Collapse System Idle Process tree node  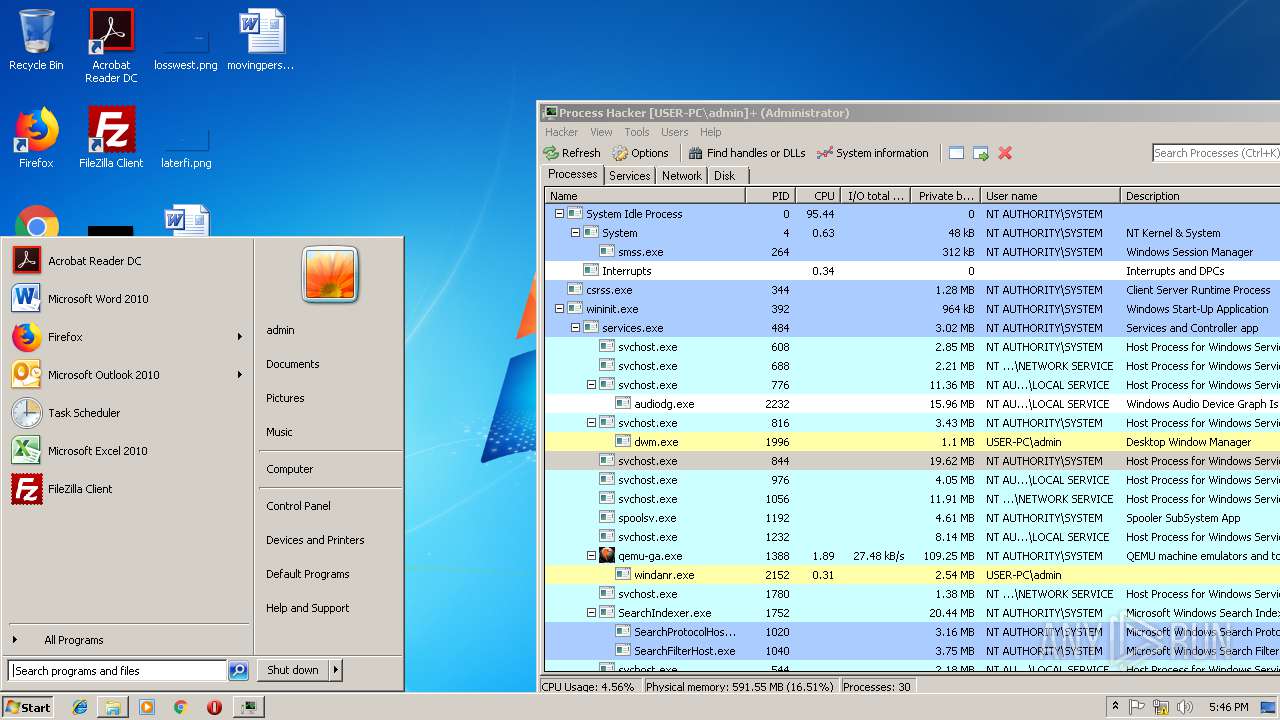point(559,214)
